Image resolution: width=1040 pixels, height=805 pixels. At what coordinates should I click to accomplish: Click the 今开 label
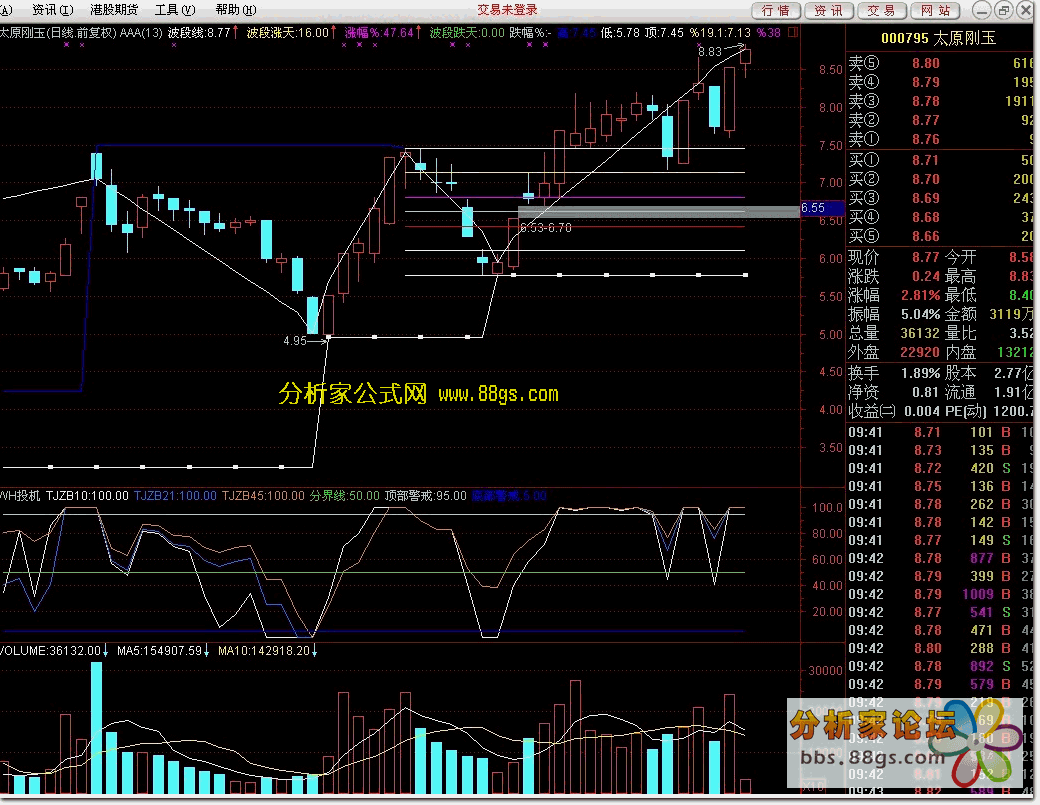[960, 257]
